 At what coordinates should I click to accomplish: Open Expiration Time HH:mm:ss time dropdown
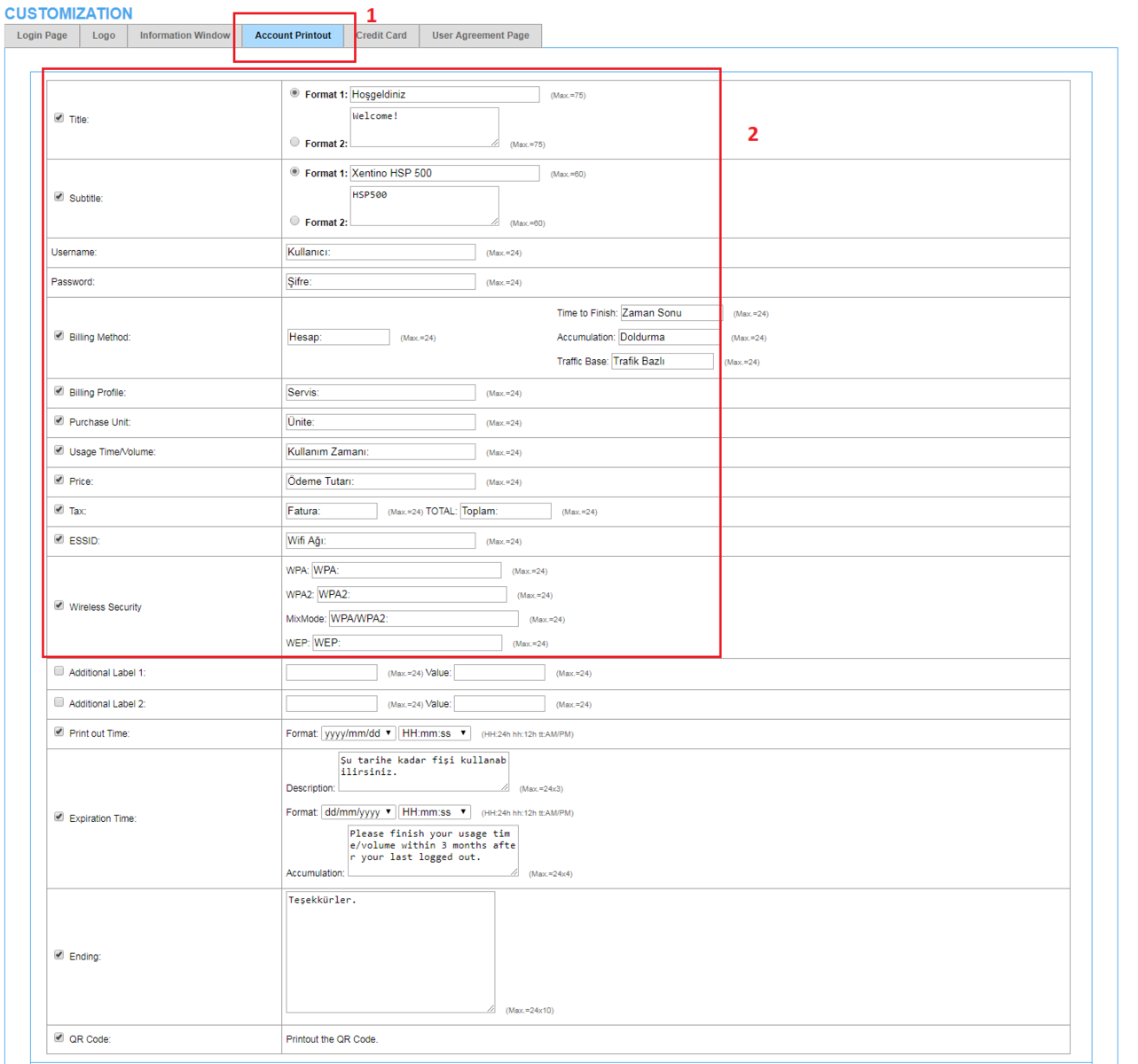pos(434,812)
